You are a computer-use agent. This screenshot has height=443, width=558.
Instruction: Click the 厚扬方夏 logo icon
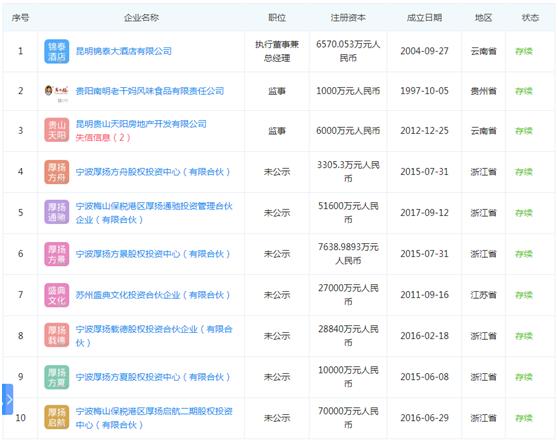(x=57, y=377)
